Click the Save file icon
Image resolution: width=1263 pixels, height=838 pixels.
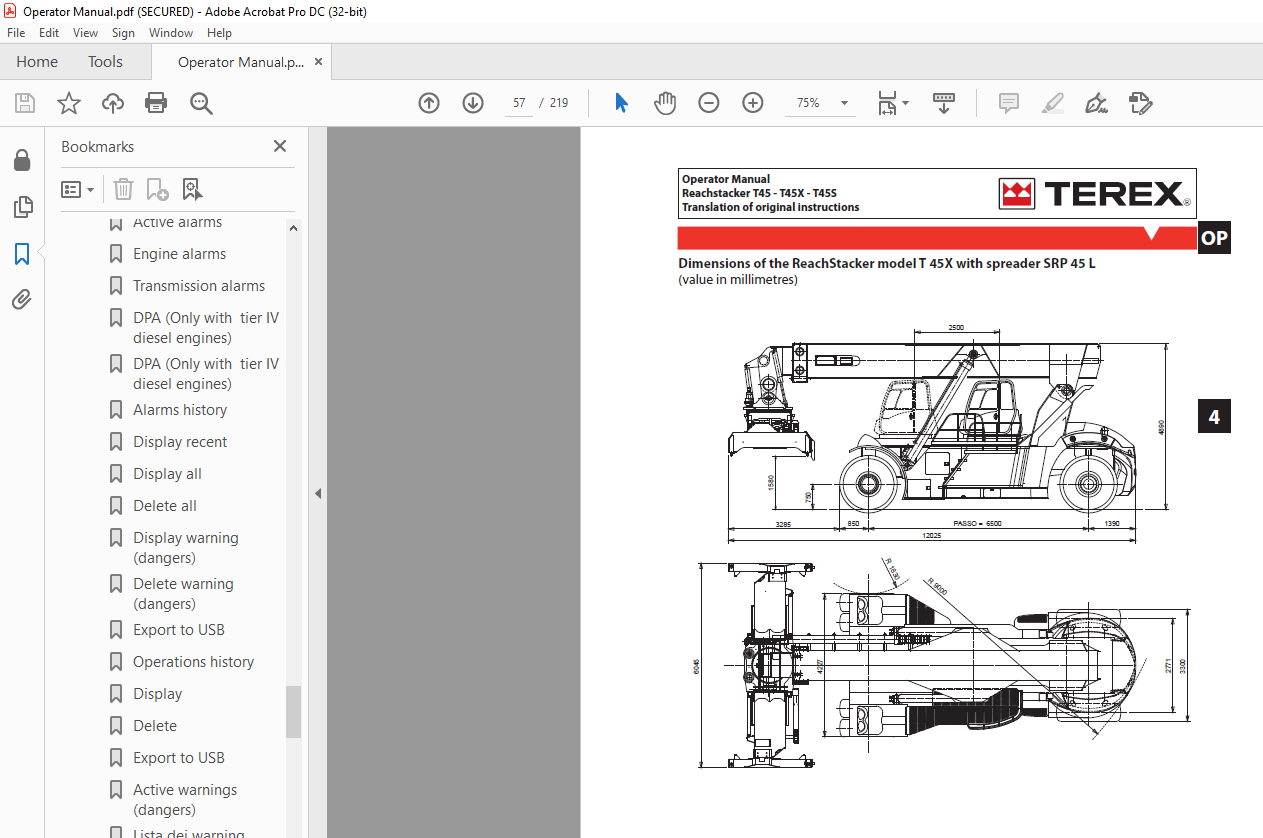(25, 103)
